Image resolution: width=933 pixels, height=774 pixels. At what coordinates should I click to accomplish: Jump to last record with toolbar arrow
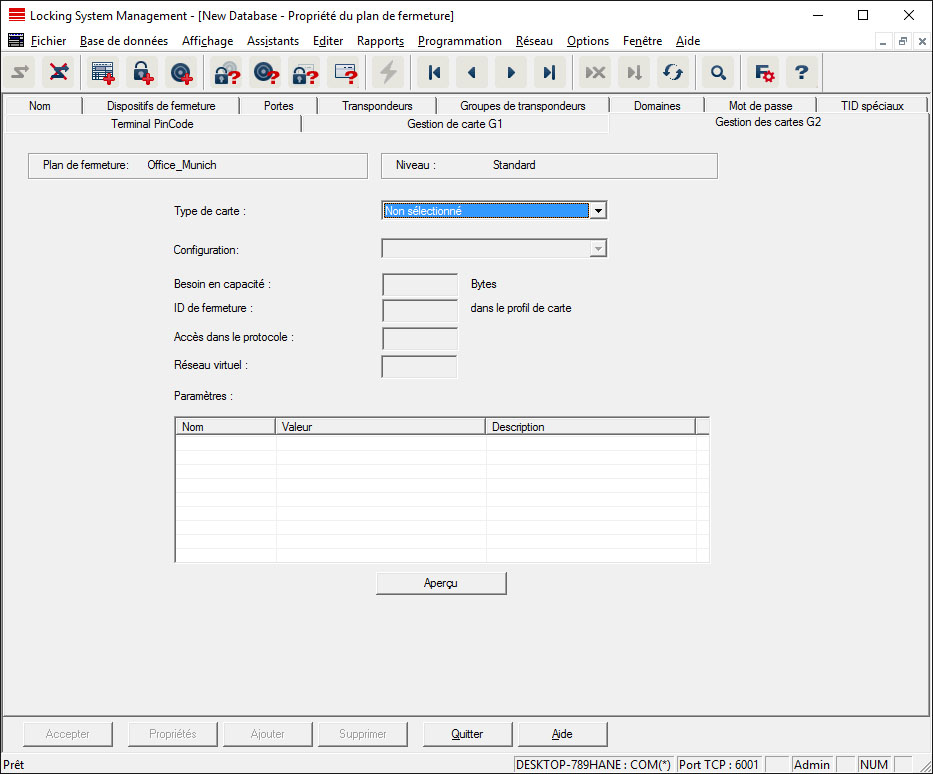[x=549, y=72]
